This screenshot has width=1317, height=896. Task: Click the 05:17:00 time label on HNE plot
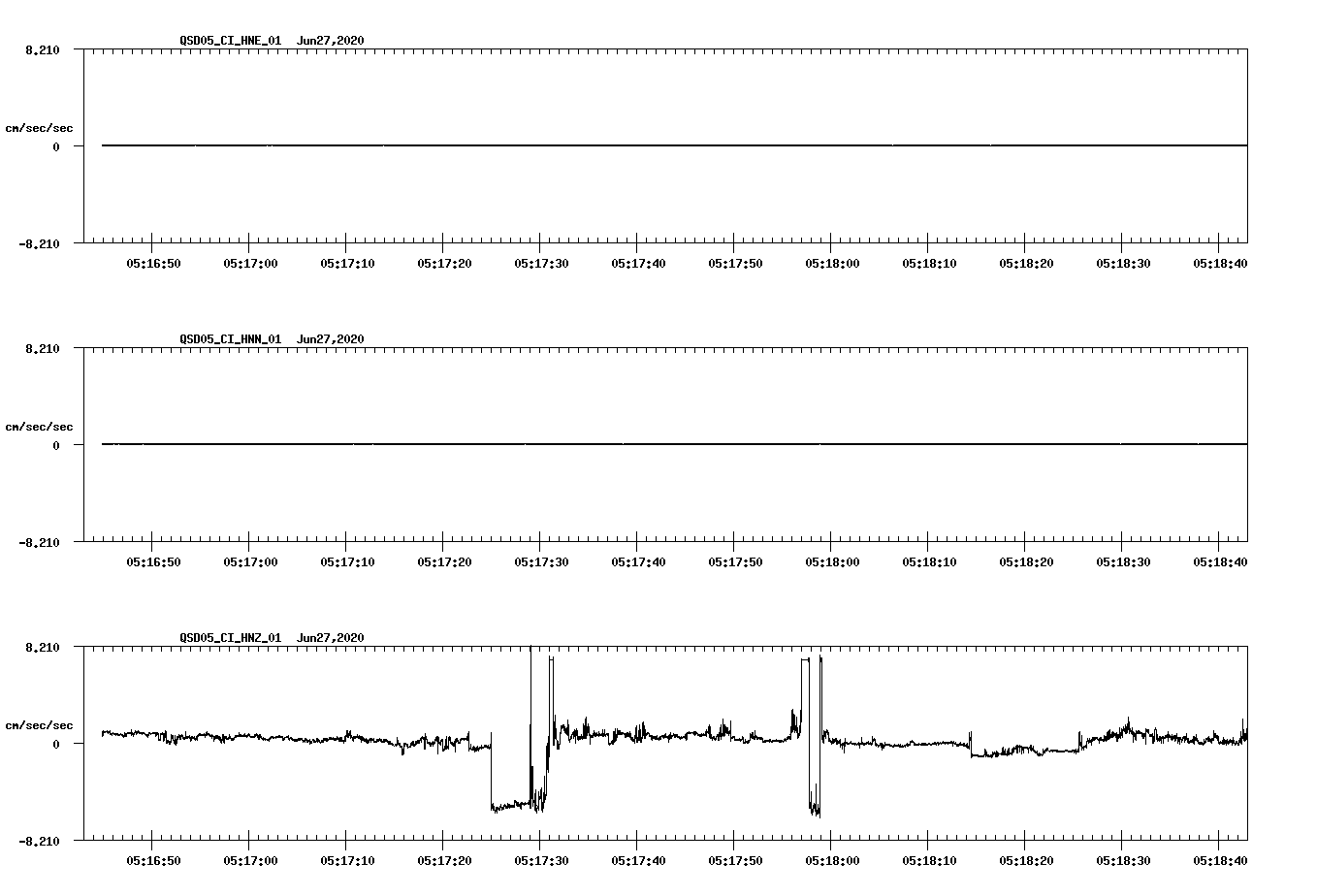(250, 264)
